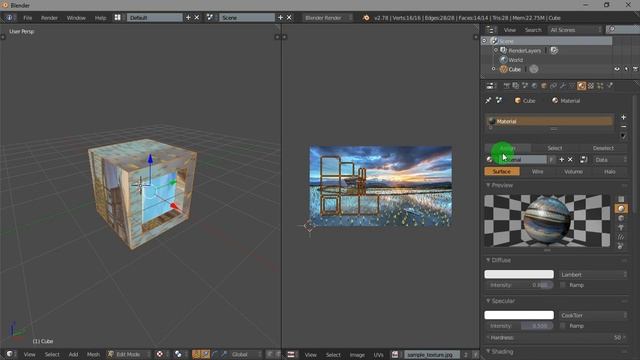Screen dimensions: 640x360
Task: Select the Surface material type
Action: point(502,172)
